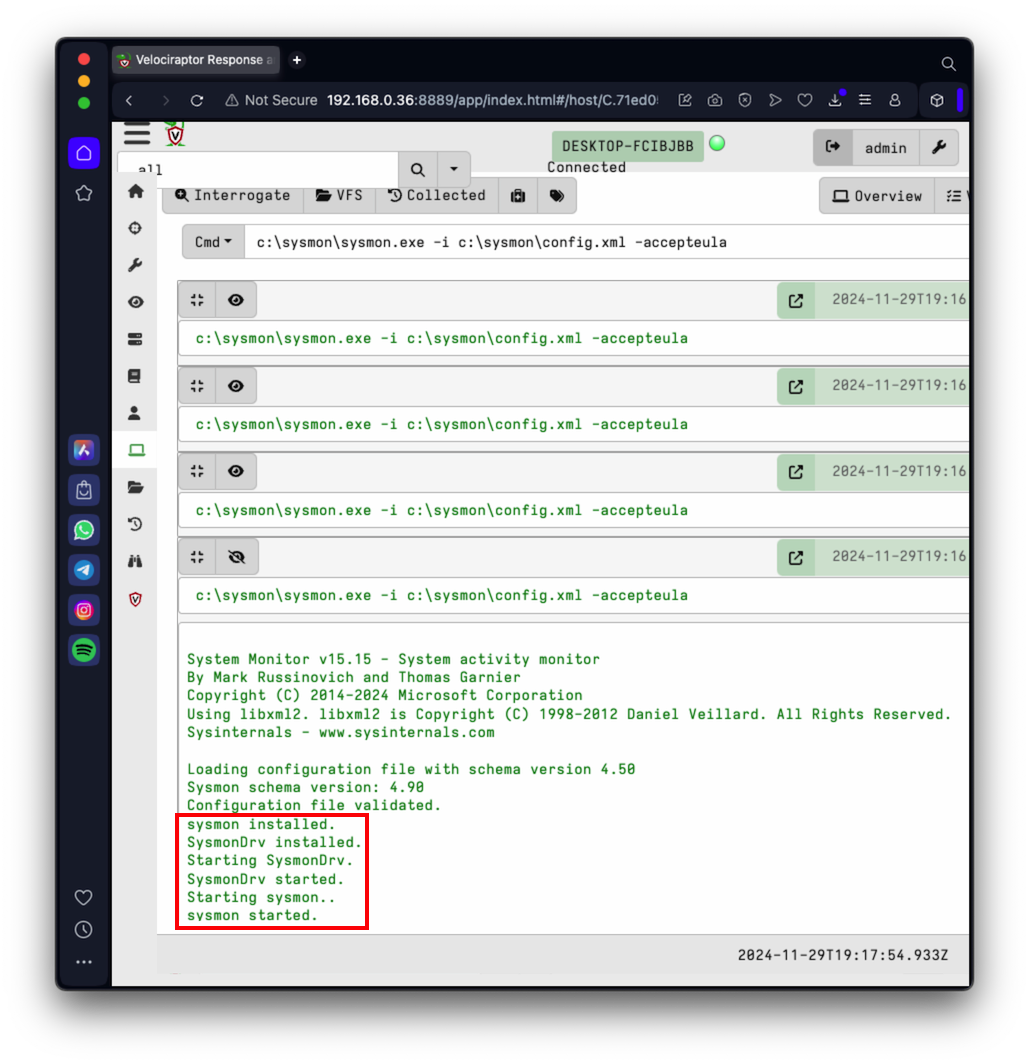Open the hamburger navigation menu

[x=137, y=133]
